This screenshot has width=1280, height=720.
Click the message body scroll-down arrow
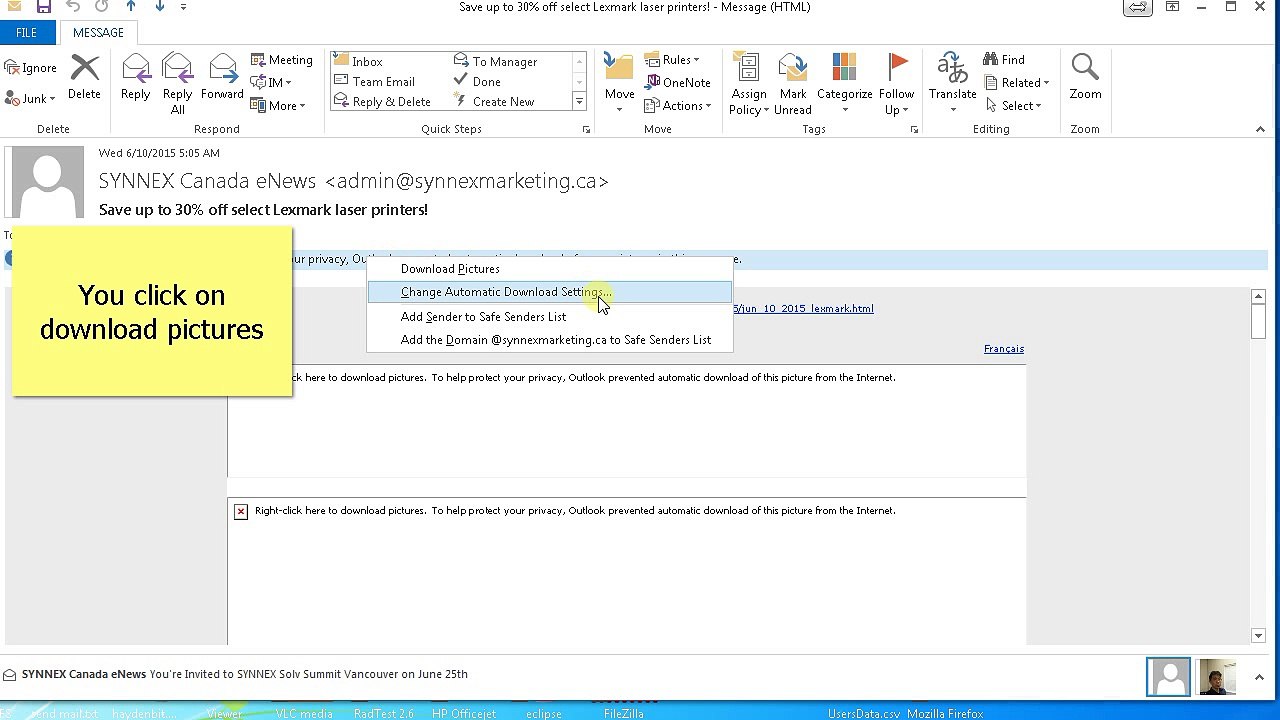(x=1258, y=636)
